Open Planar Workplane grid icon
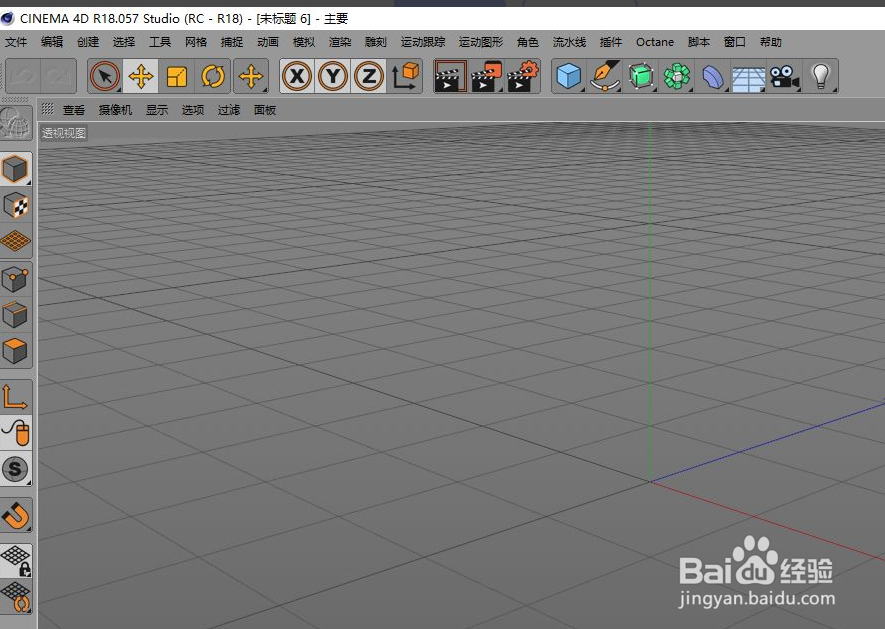 click(16, 597)
